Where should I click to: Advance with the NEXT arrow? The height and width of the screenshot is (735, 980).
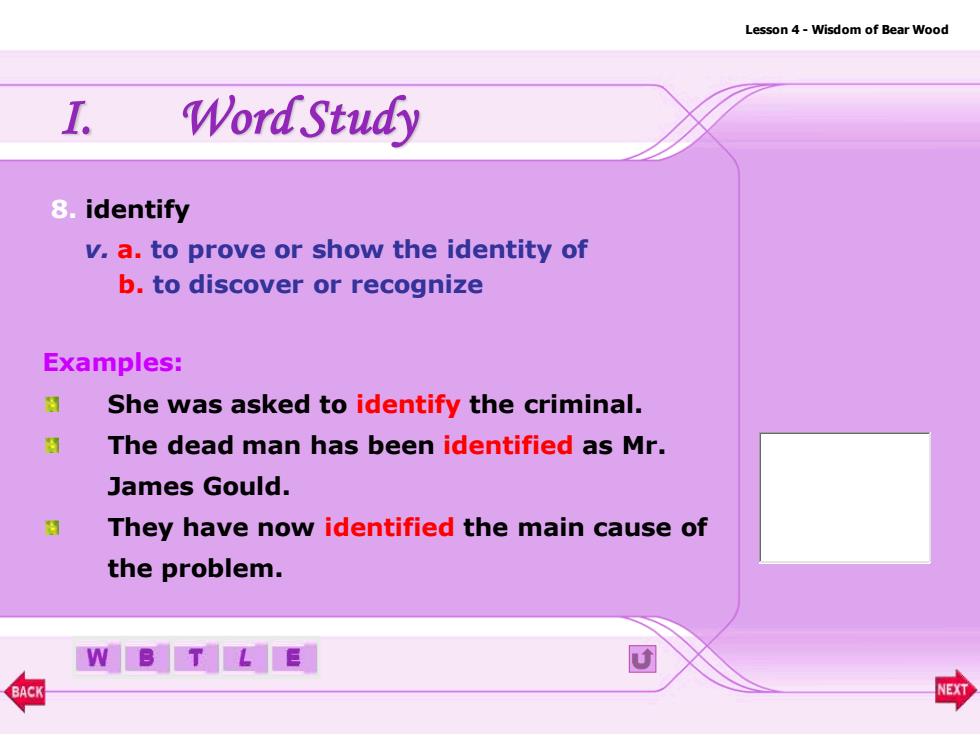pos(955,689)
